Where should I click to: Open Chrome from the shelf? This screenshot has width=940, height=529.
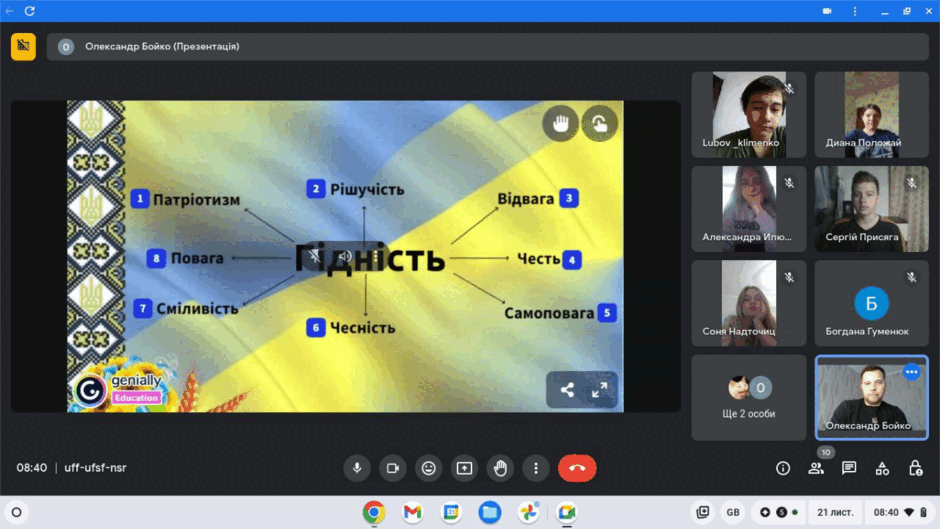[373, 512]
